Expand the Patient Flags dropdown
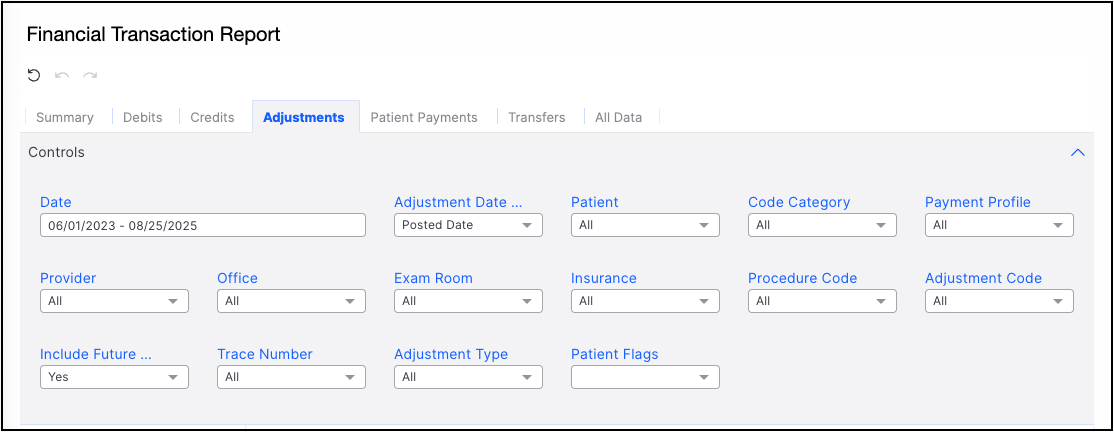The width and height of the screenshot is (1114, 432). click(645, 377)
